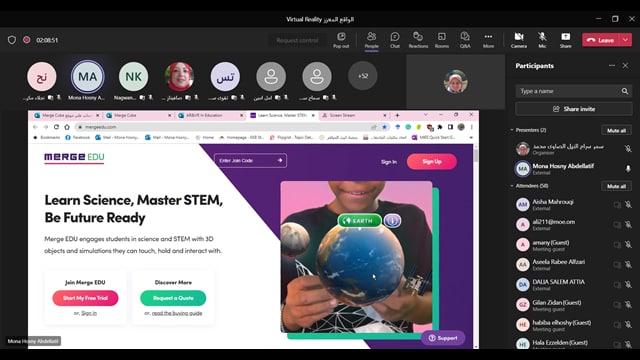
Task: Click Aisha Mahrouqi's mic status icon
Action: click(628, 204)
